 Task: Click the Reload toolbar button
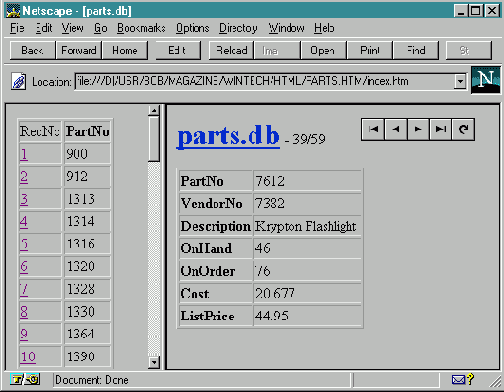(232, 50)
